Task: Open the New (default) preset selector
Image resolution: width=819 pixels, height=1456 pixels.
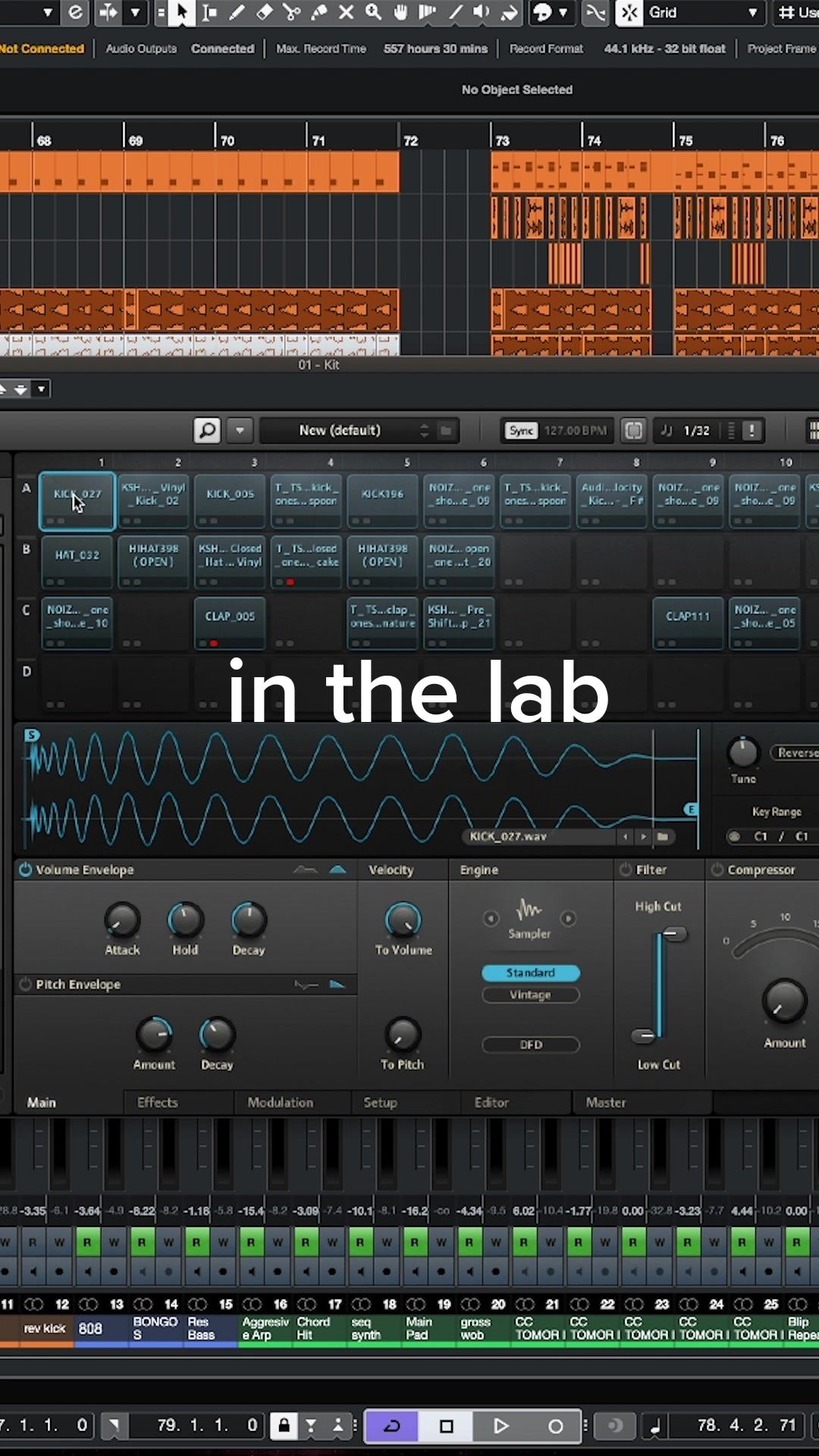Action: 358,431
